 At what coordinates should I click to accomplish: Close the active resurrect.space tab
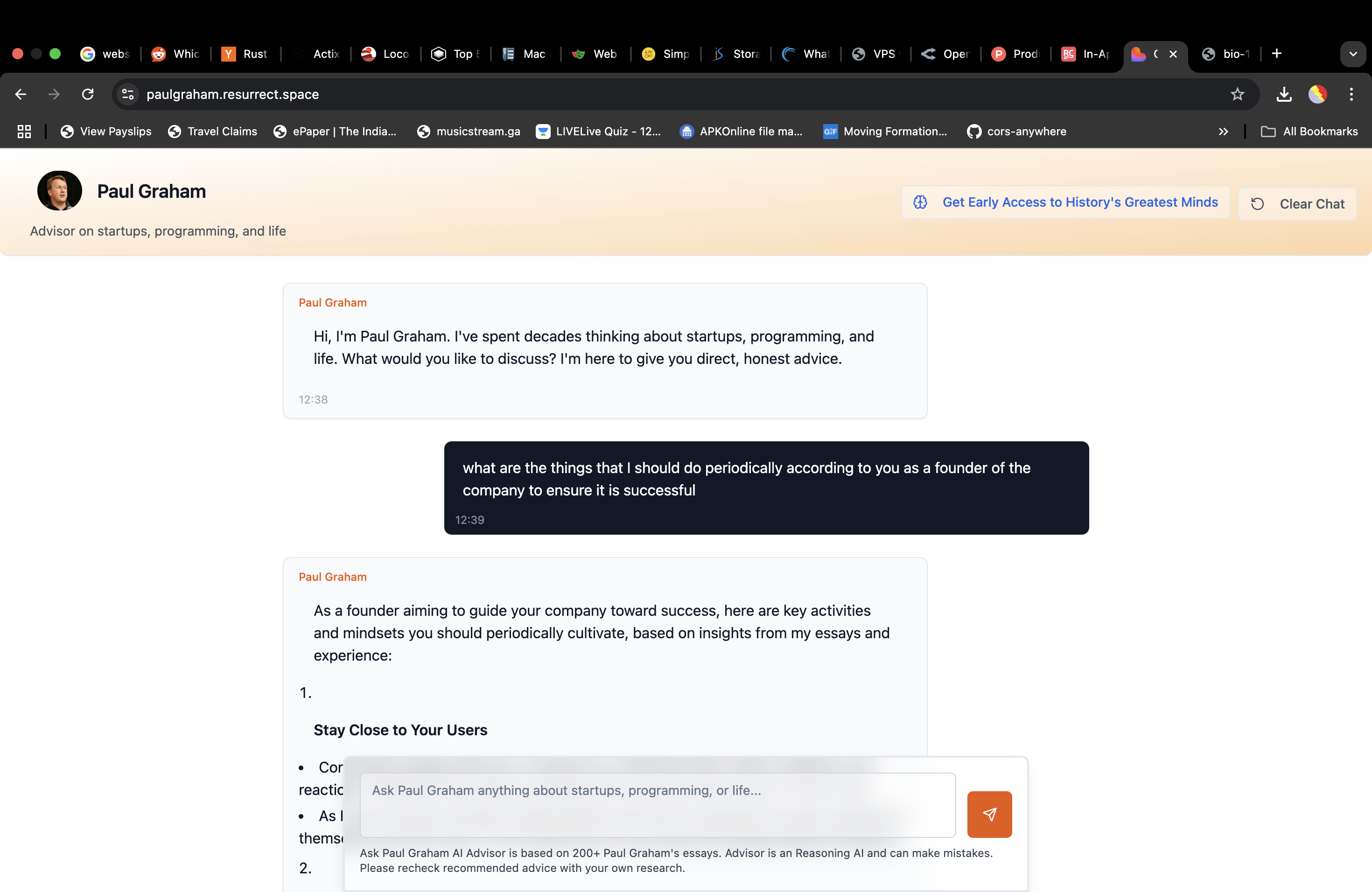pos(1173,54)
